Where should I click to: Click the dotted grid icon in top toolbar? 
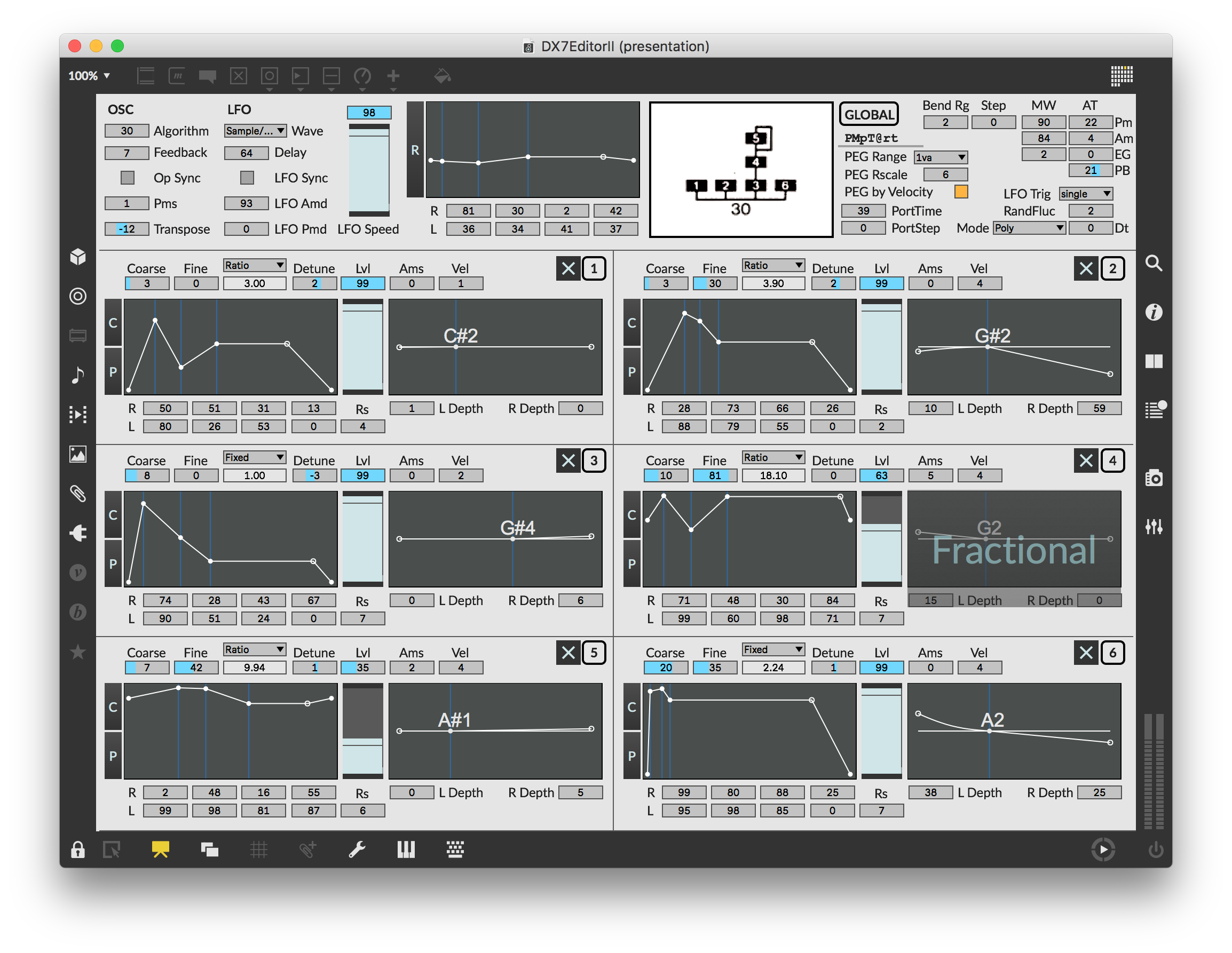(x=1122, y=75)
